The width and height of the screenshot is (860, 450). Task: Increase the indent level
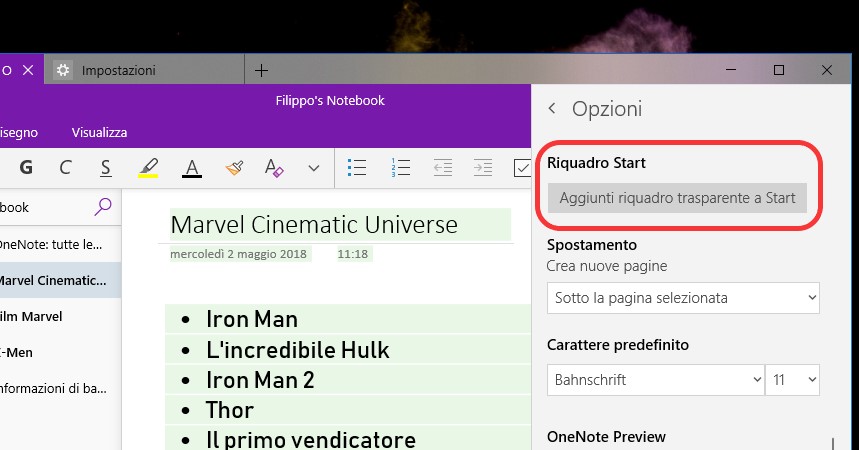coord(483,167)
